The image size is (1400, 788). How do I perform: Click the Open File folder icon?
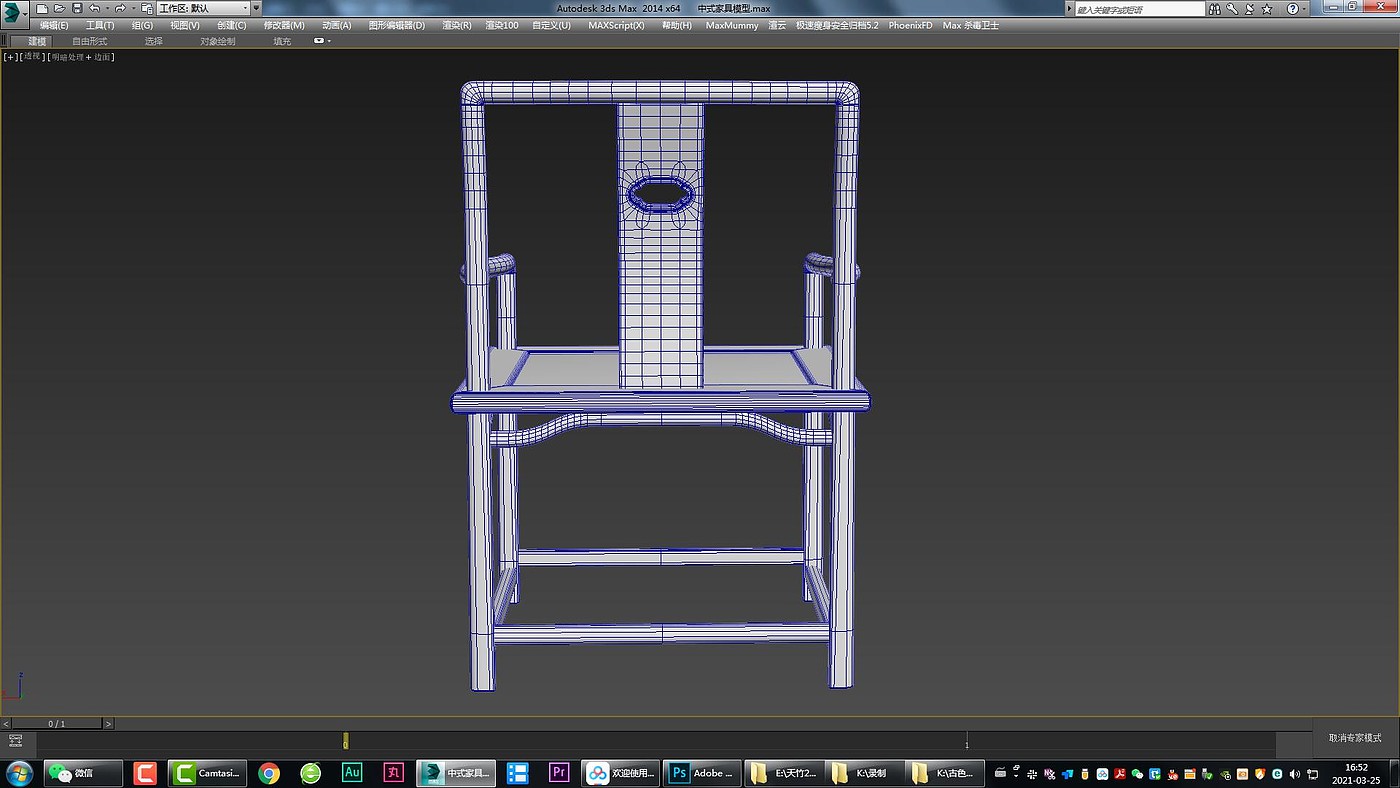[59, 8]
